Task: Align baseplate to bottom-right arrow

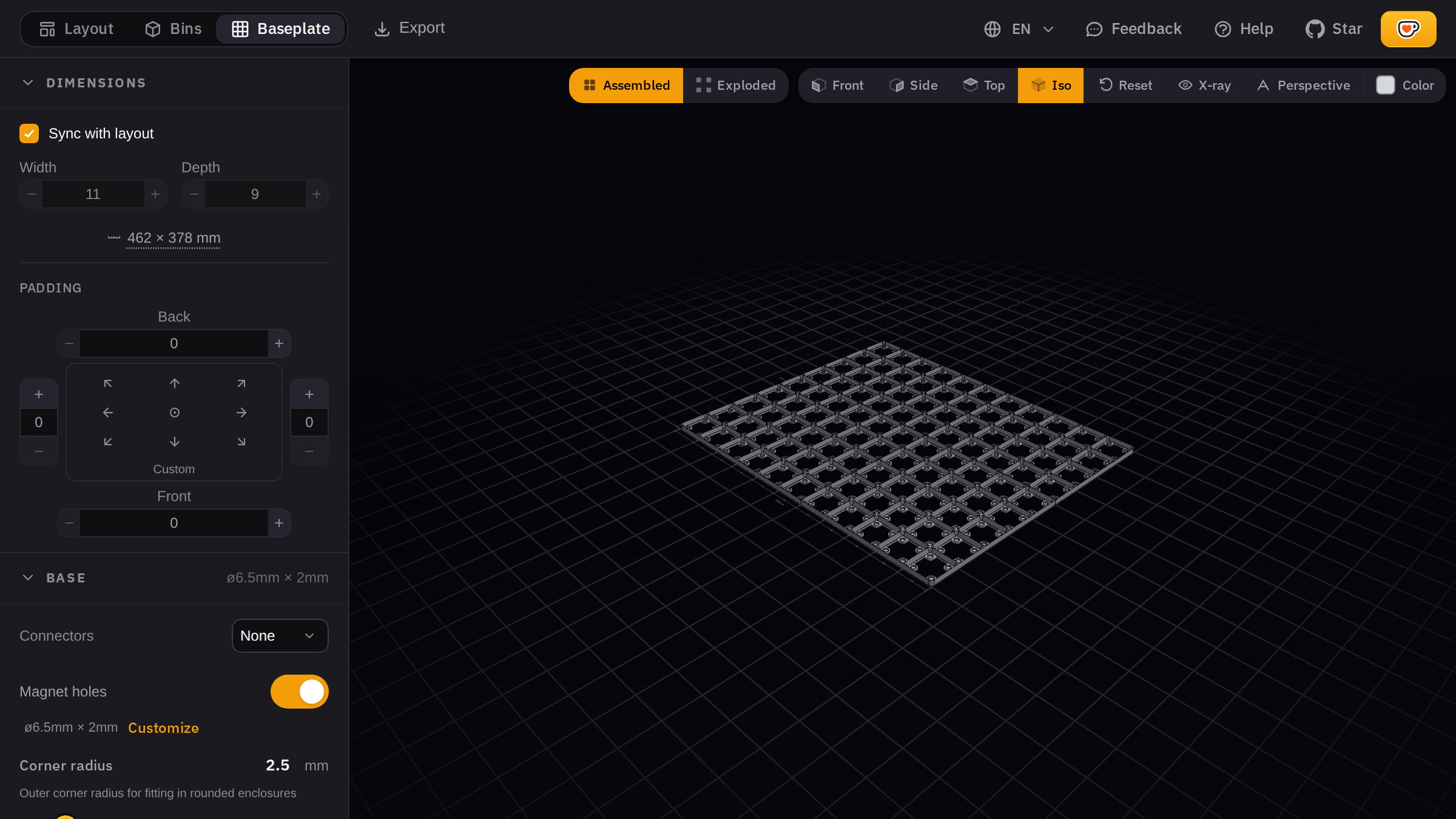Action: point(241,442)
